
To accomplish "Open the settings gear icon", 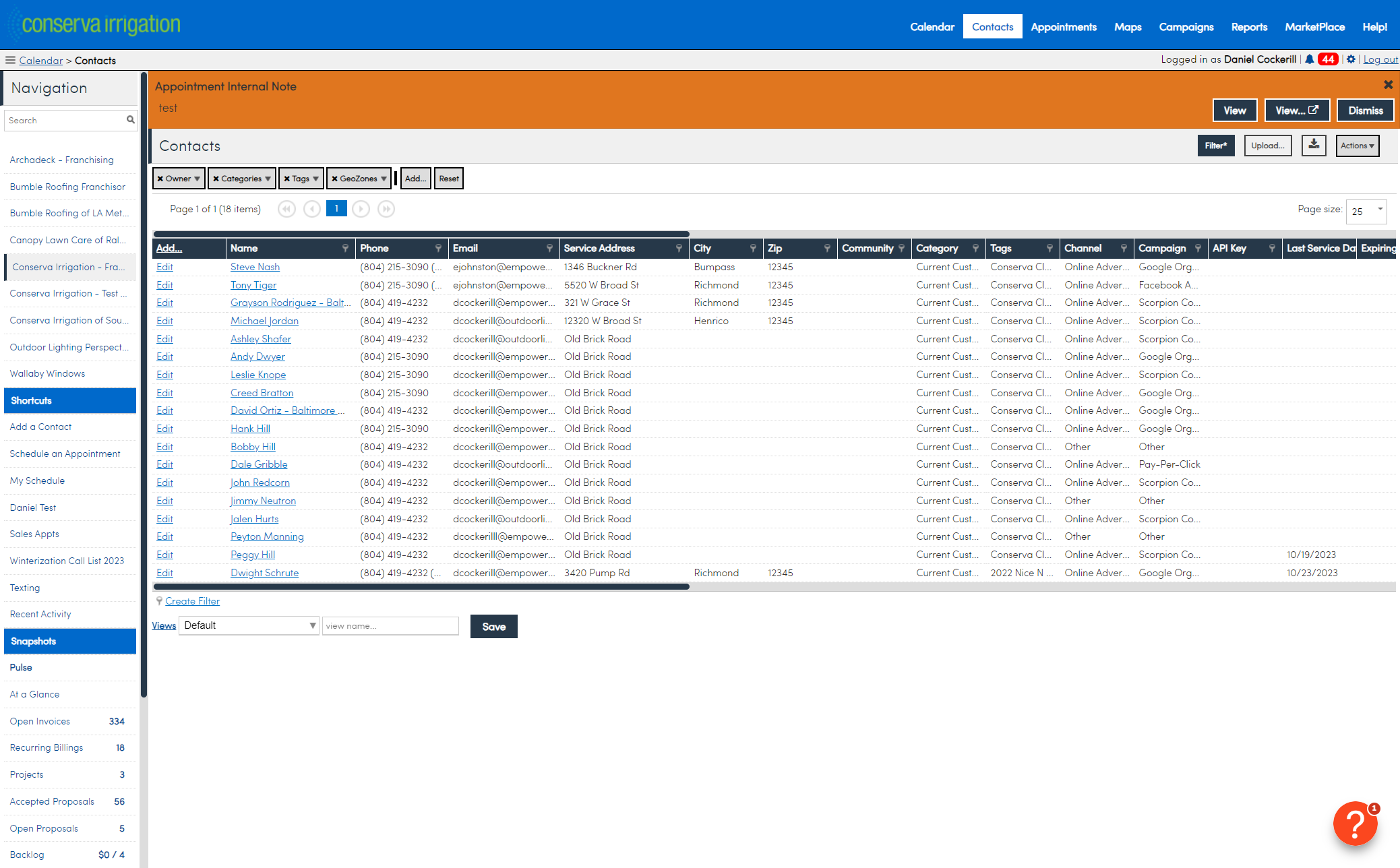I will [1351, 59].
